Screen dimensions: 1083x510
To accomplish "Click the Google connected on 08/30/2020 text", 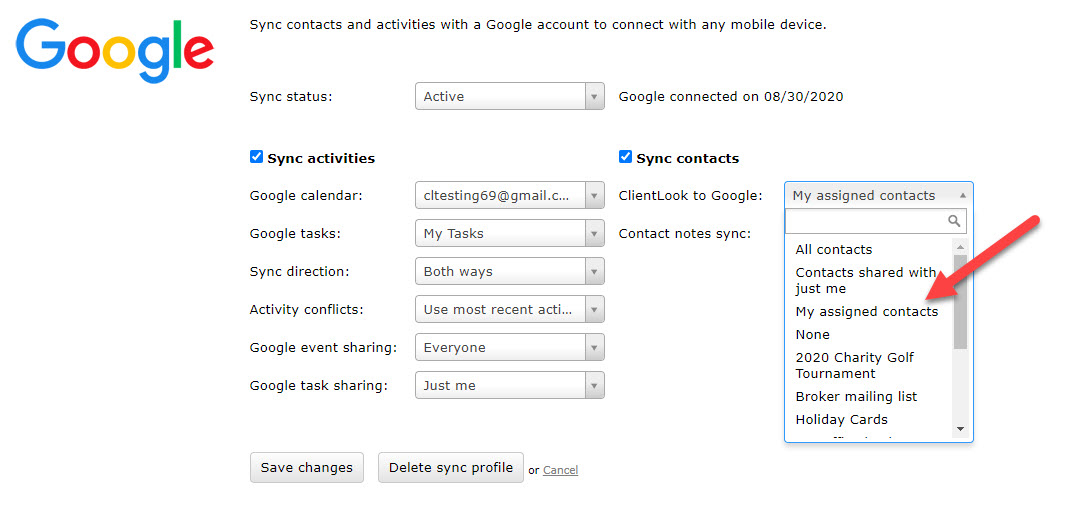I will pyautogui.click(x=731, y=97).
